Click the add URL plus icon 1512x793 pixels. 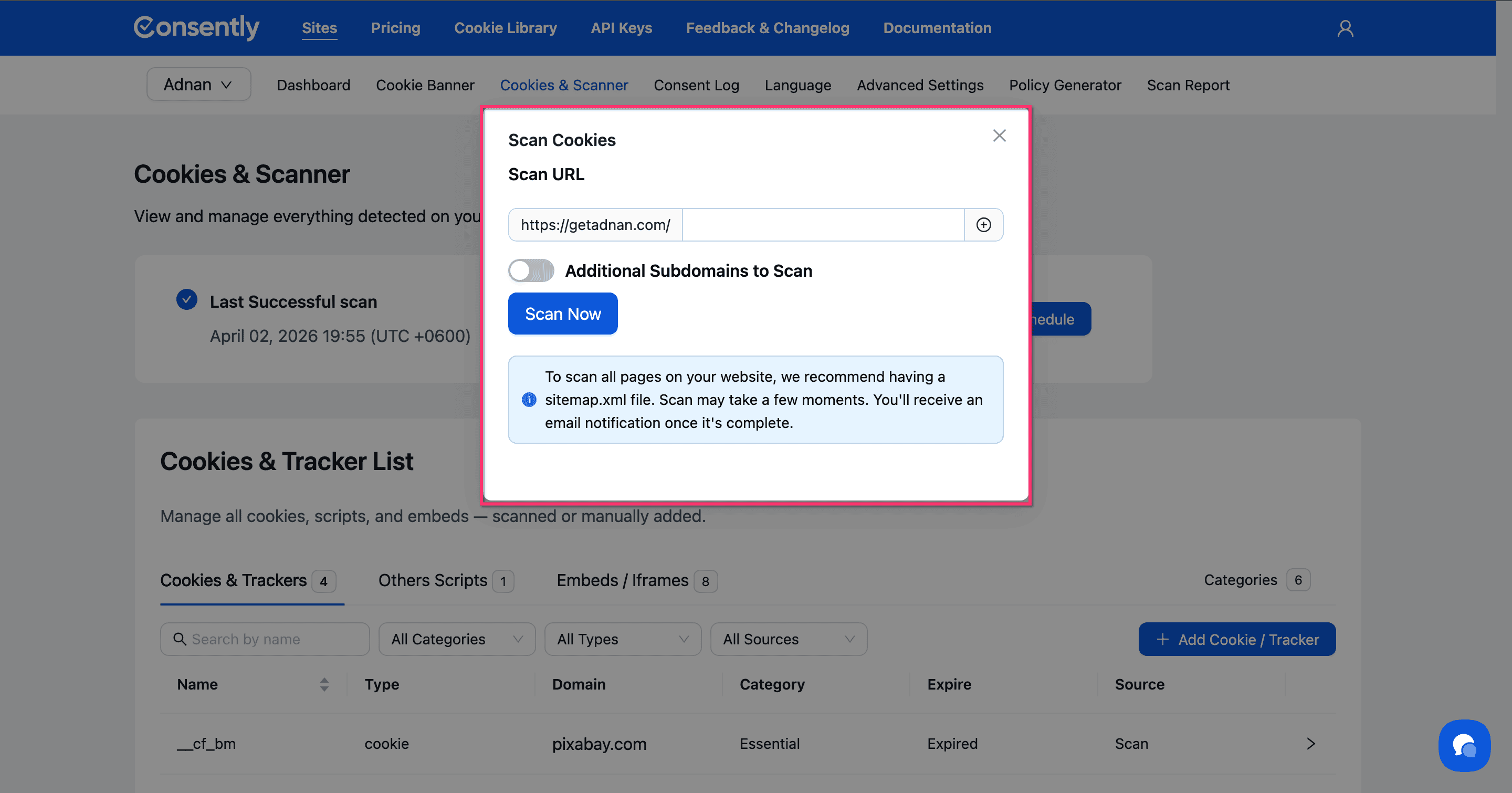point(983,225)
